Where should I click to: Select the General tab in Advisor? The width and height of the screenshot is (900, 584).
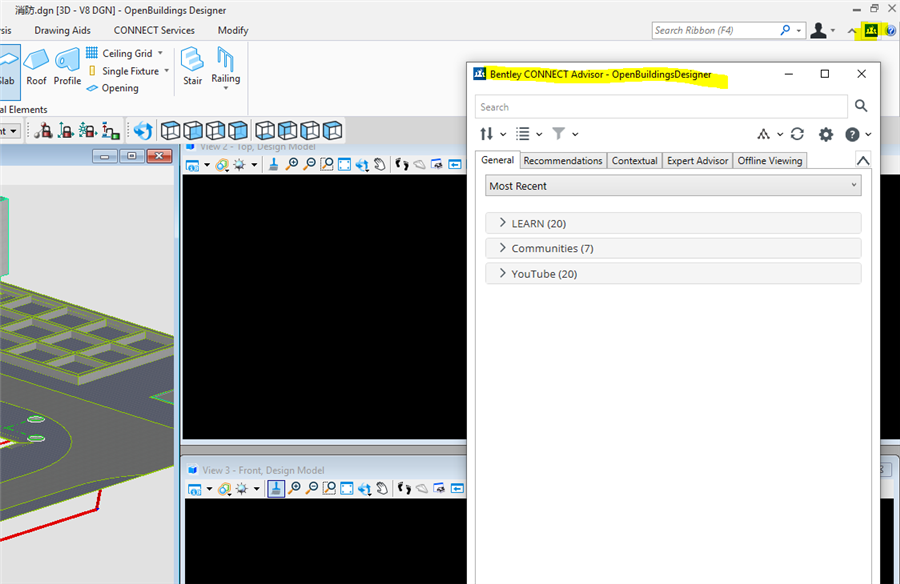[x=497, y=160]
